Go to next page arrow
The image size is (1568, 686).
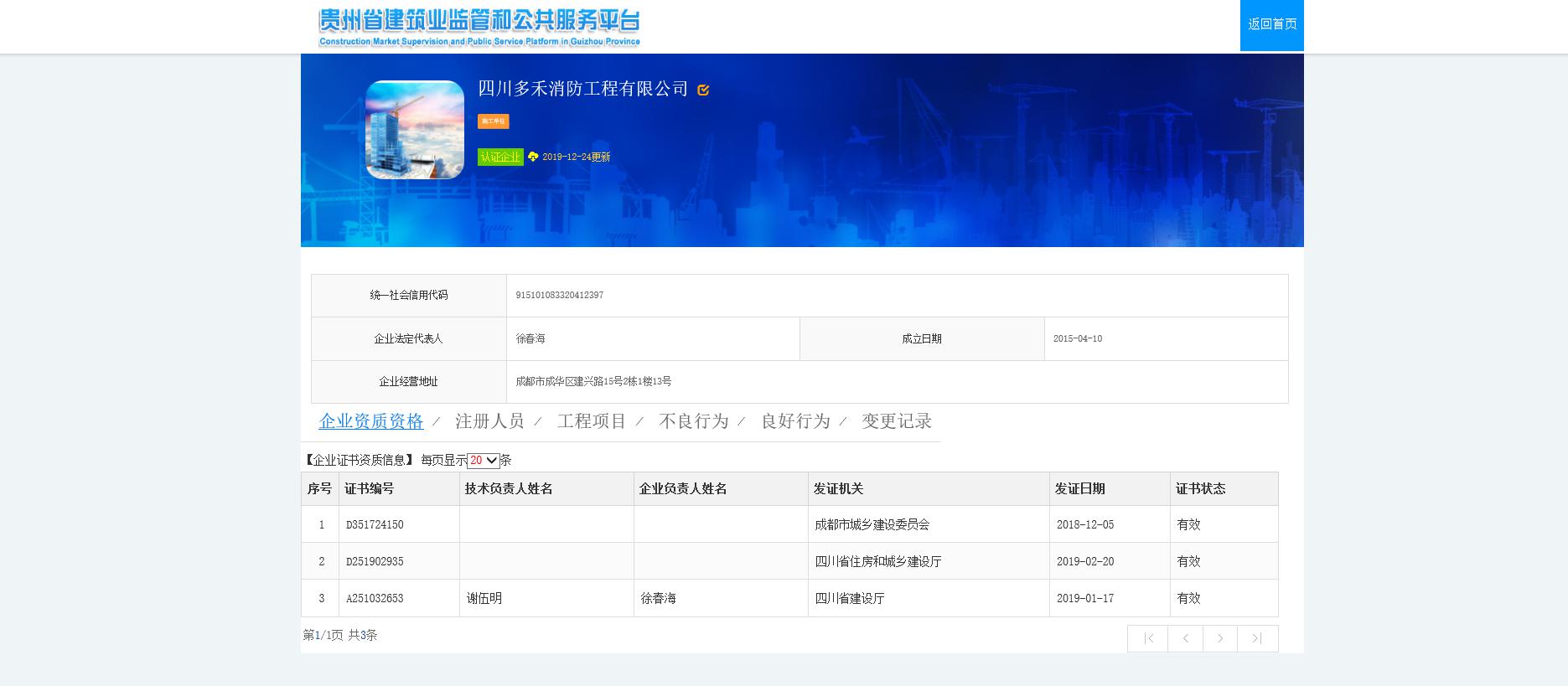(x=1220, y=638)
